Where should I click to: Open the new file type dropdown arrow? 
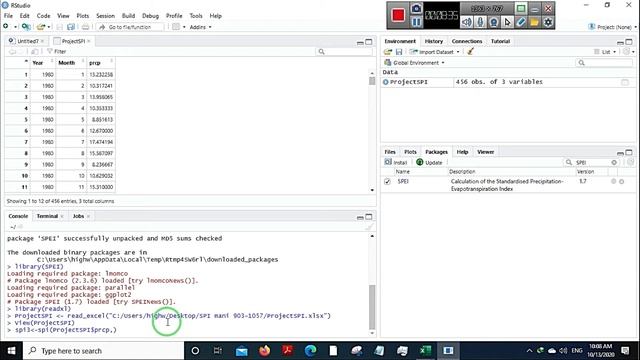(16, 27)
